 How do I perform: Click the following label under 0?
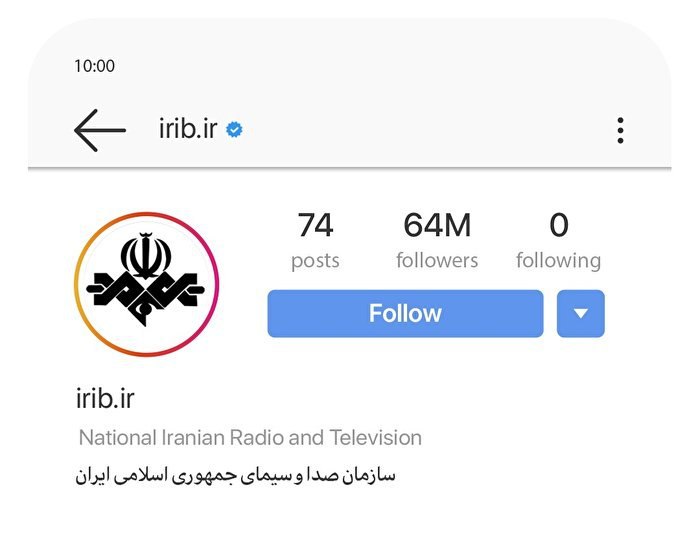click(558, 261)
